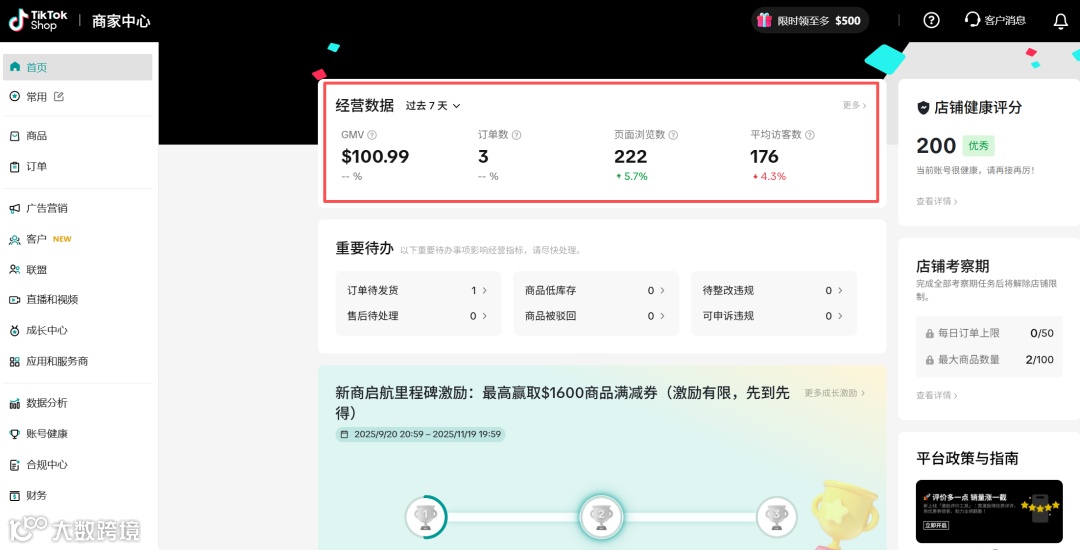Click the 数据分析 chart icon
Image resolution: width=1080 pixels, height=550 pixels.
pyautogui.click(x=14, y=403)
